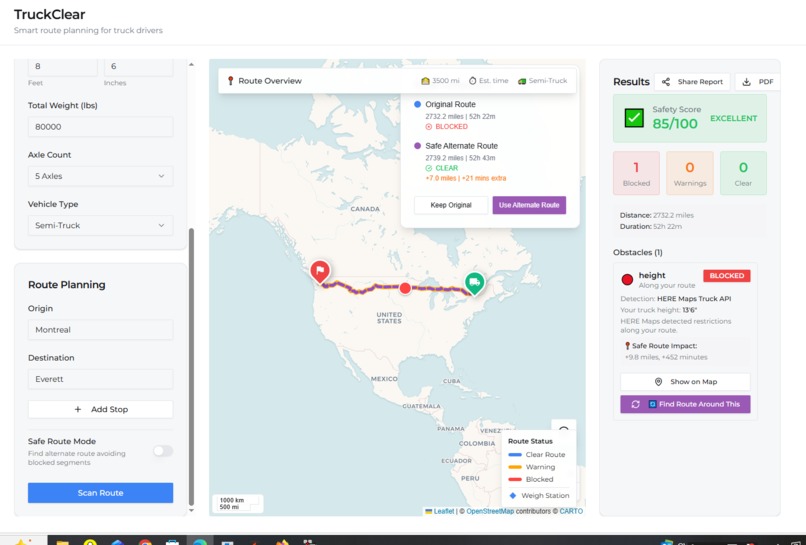Click the Safety Score 85/100 value
This screenshot has width=806, height=545.
675,124
